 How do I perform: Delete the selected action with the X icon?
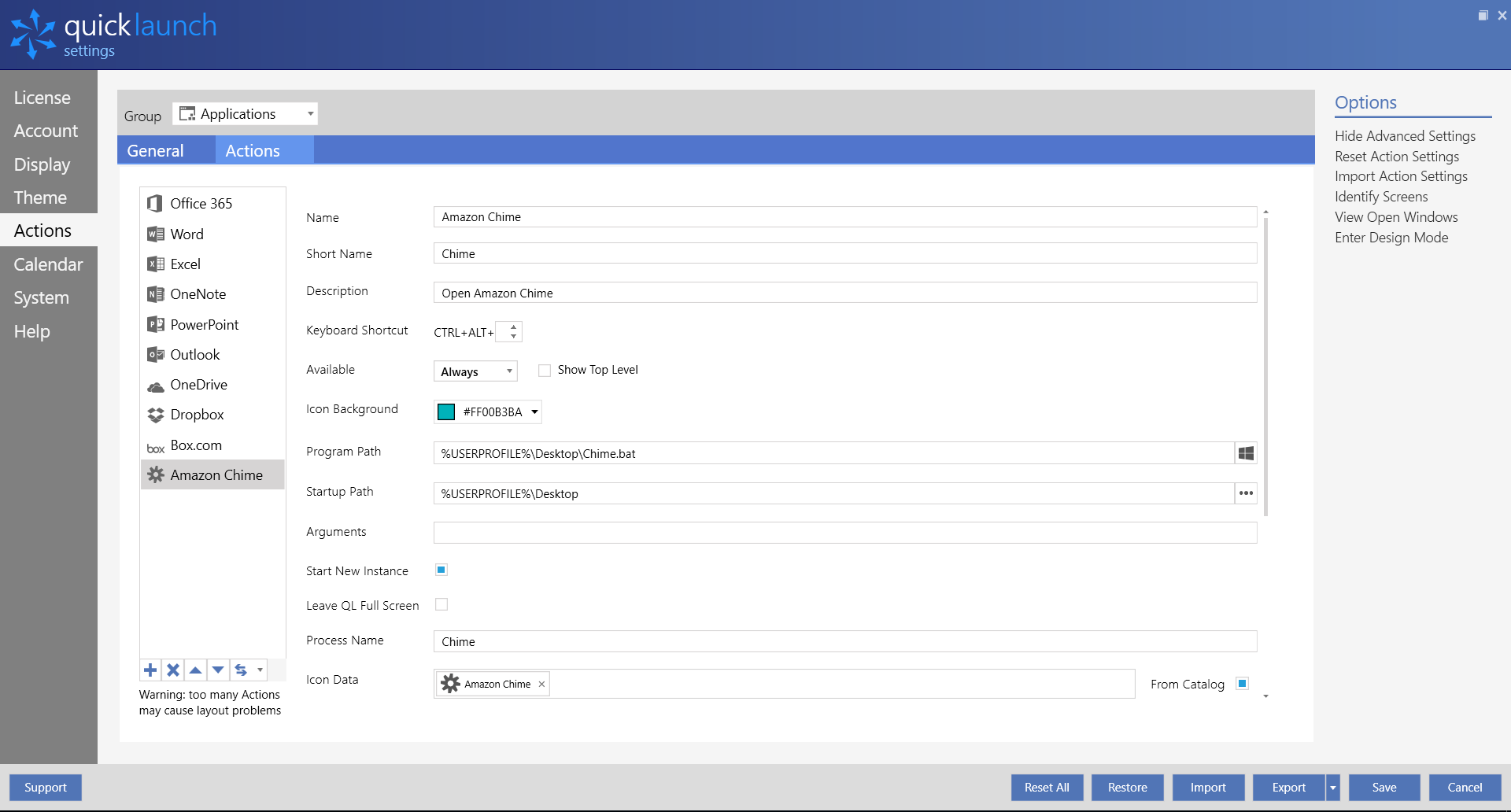pyautogui.click(x=173, y=670)
